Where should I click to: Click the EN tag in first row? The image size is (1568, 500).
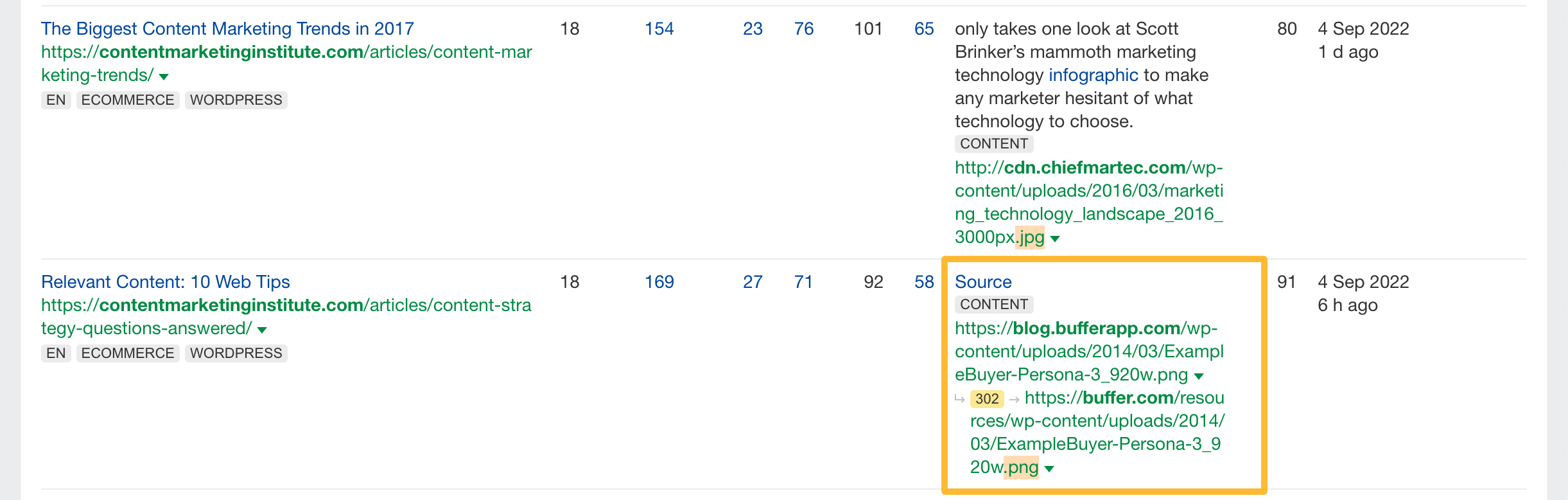(x=56, y=100)
